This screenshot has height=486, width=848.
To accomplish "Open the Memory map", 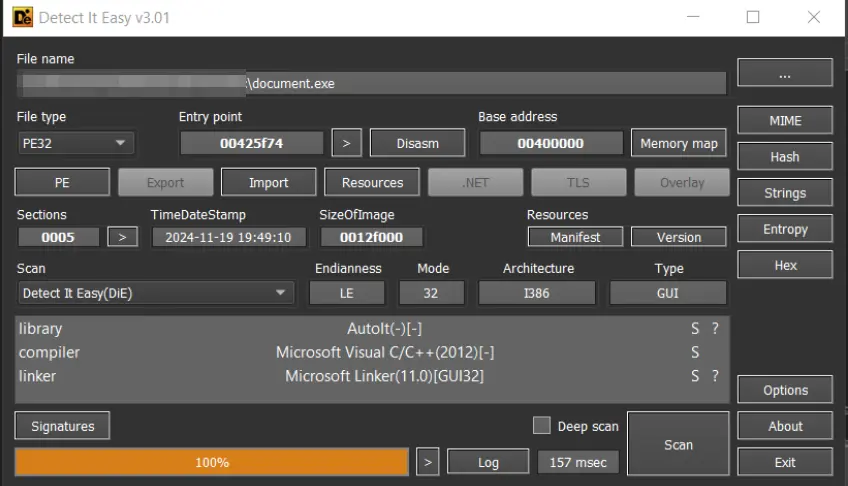I will tap(679, 143).
